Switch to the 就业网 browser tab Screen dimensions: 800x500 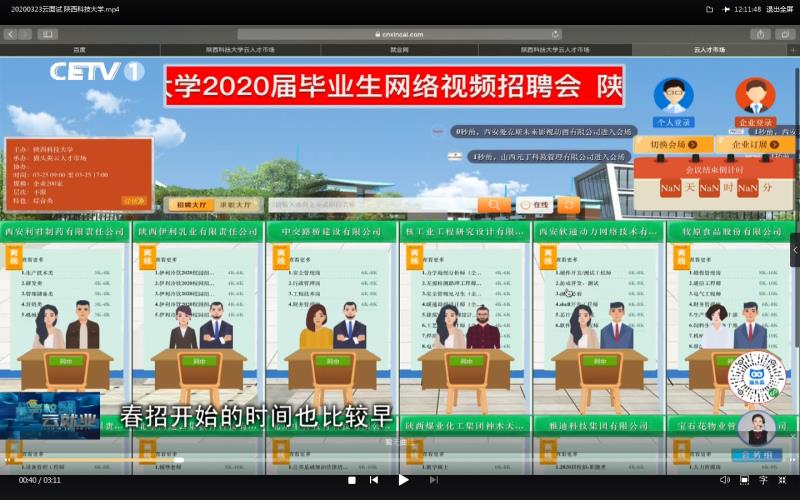point(399,49)
